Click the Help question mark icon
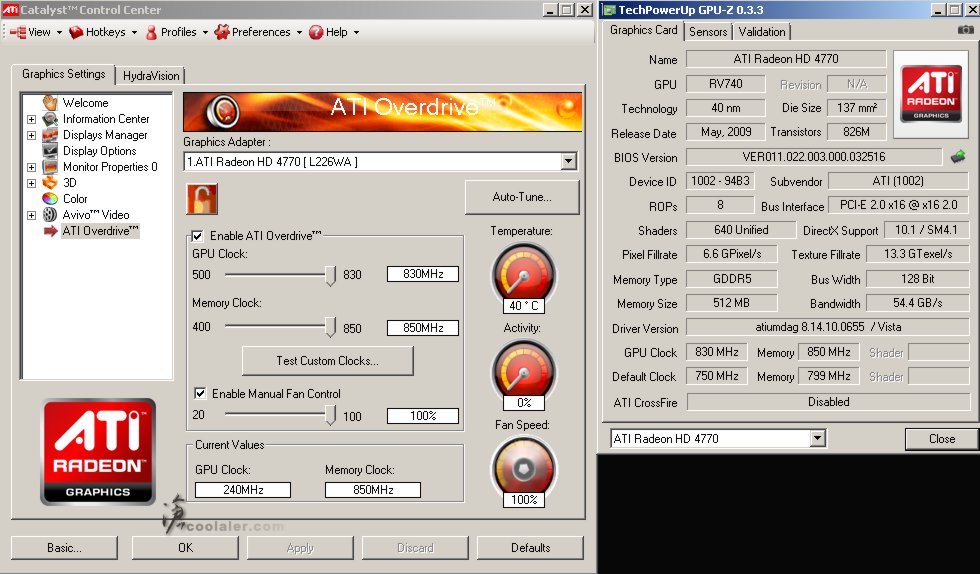 tap(316, 32)
